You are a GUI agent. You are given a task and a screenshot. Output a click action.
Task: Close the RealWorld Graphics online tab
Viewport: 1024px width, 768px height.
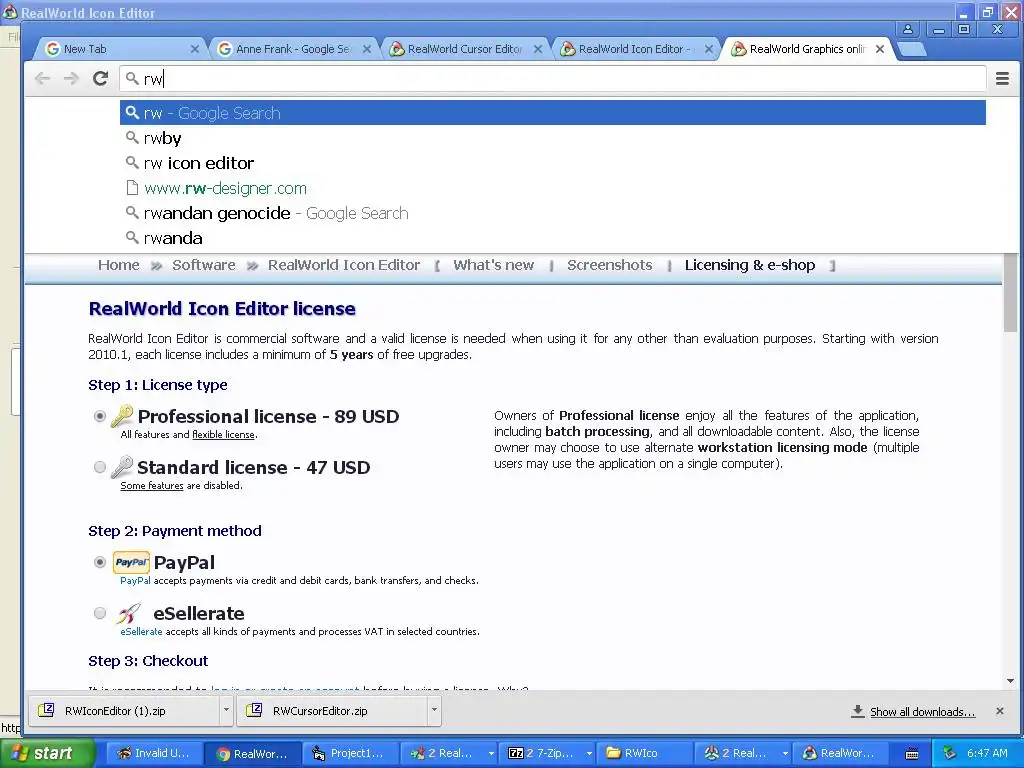coord(880,49)
